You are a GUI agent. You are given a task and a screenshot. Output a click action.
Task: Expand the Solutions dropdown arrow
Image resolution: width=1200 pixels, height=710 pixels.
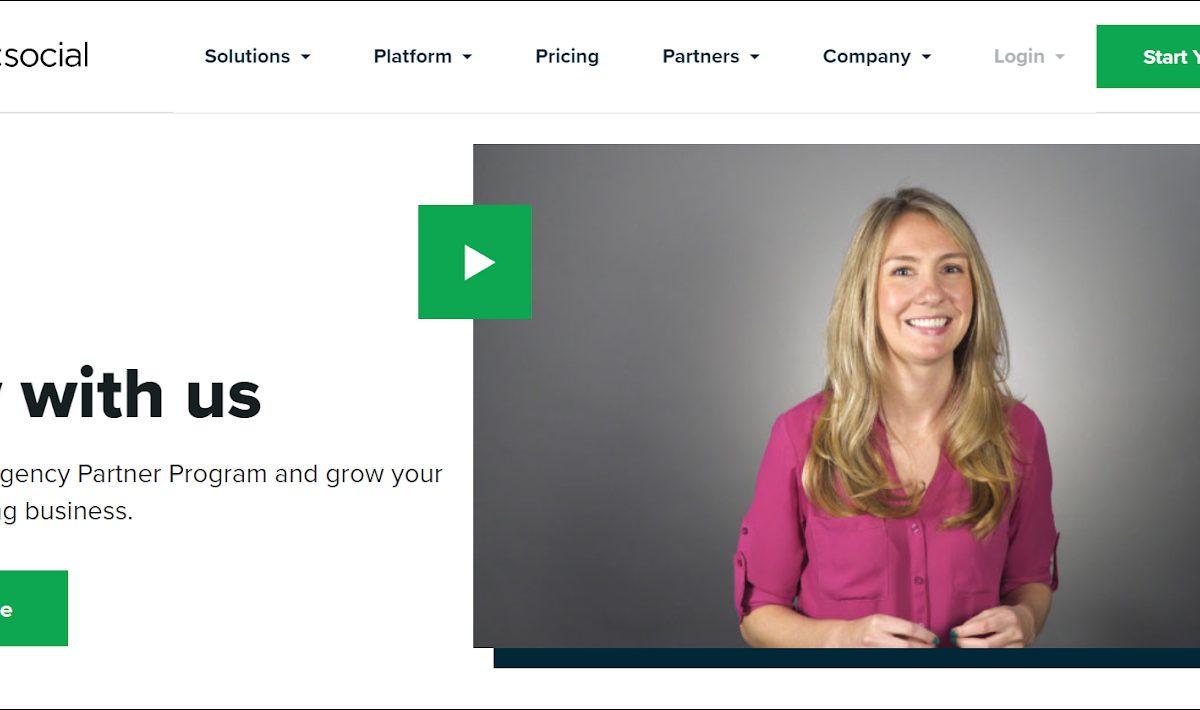[306, 57]
